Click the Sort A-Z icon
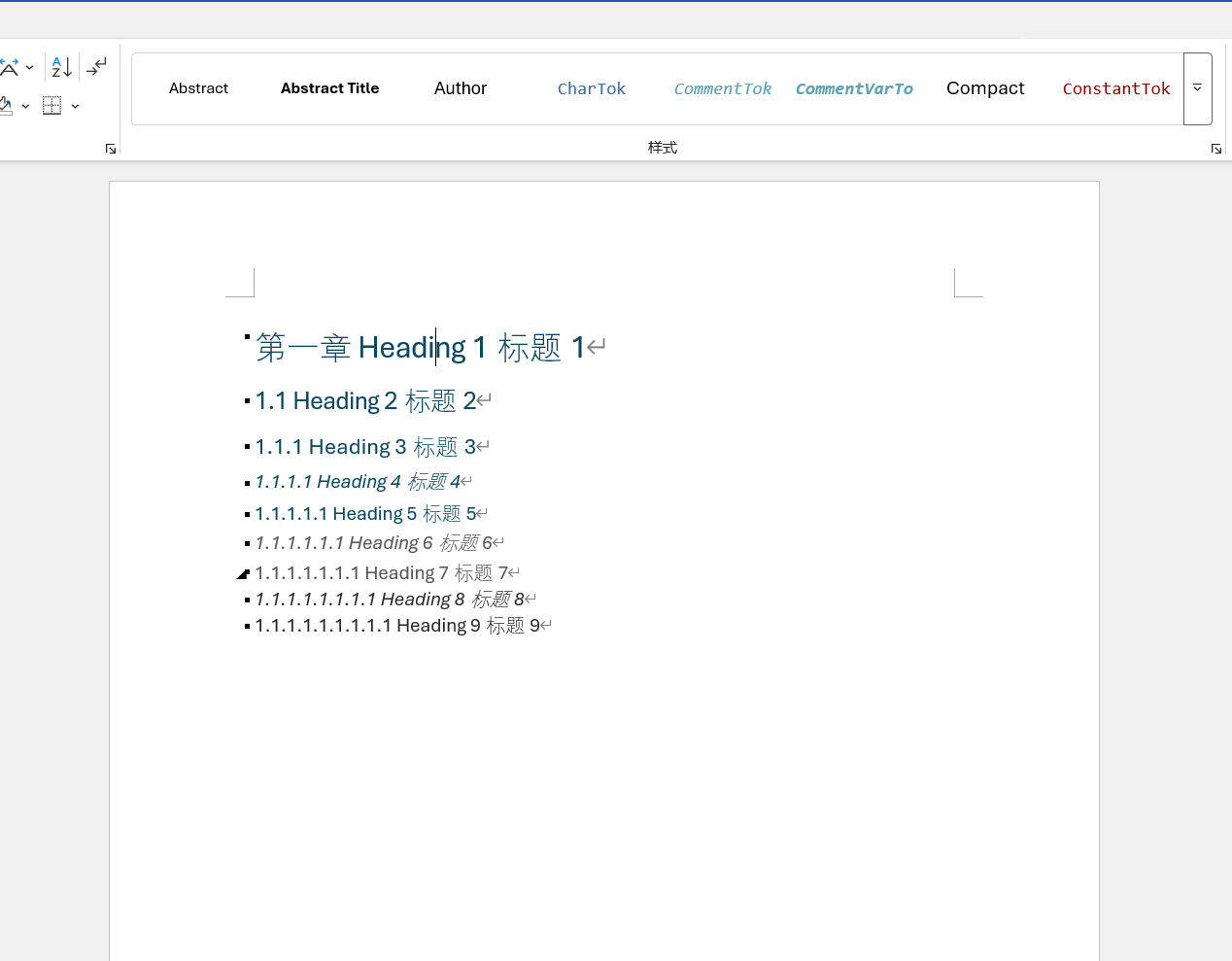This screenshot has height=961, width=1232. [61, 67]
